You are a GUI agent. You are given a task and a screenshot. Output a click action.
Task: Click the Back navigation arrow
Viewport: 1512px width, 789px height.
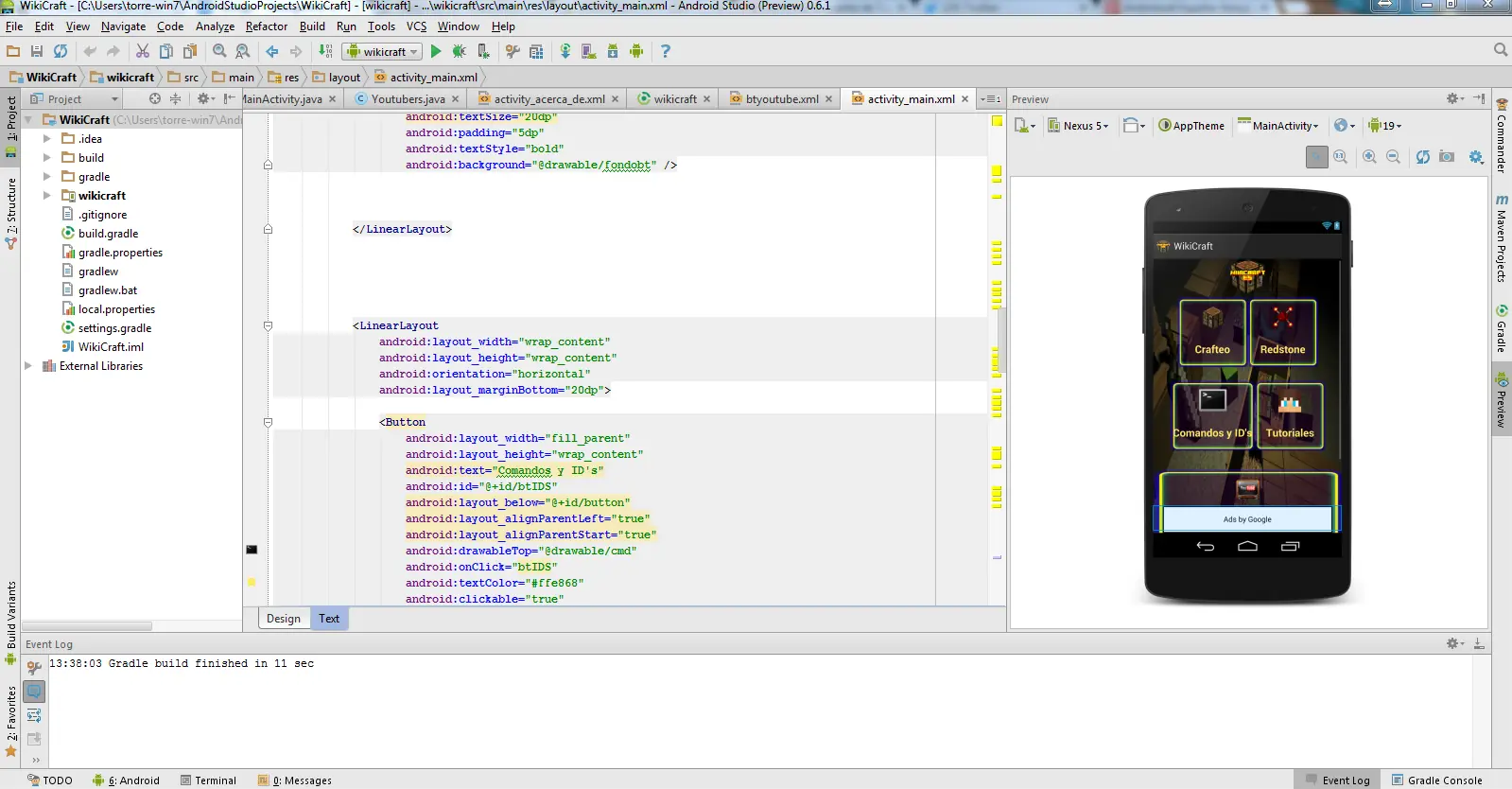click(272, 51)
